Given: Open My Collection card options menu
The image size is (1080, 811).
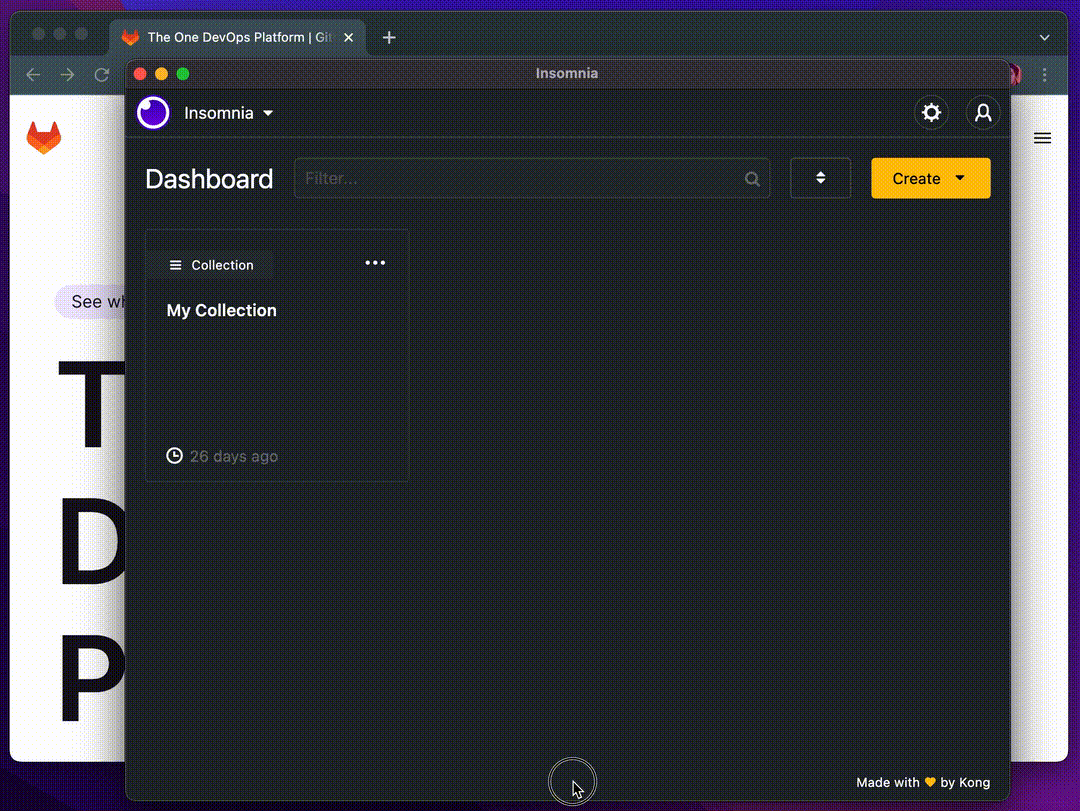Looking at the screenshot, I should [375, 263].
